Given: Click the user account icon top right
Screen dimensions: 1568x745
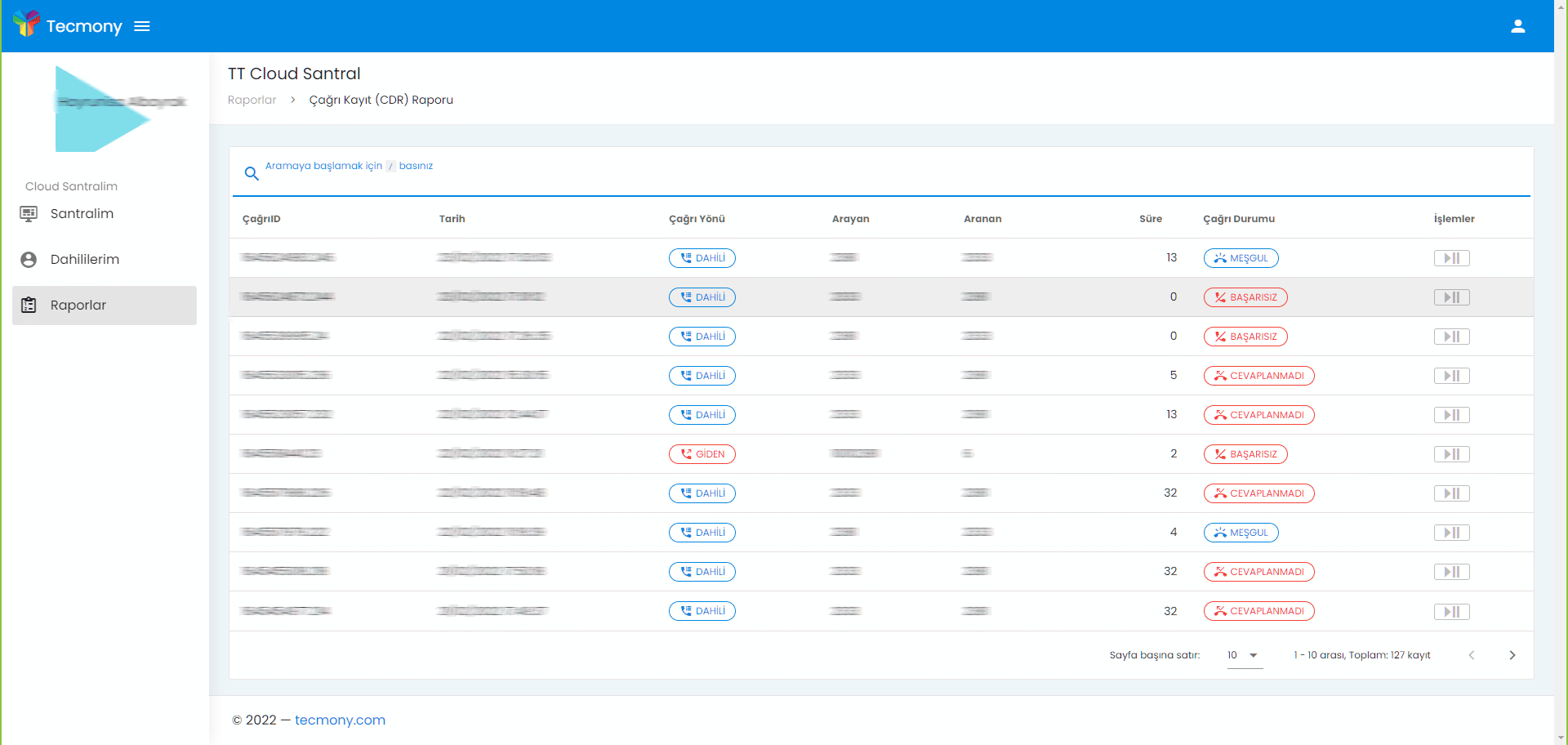Looking at the screenshot, I should pyautogui.click(x=1518, y=25).
